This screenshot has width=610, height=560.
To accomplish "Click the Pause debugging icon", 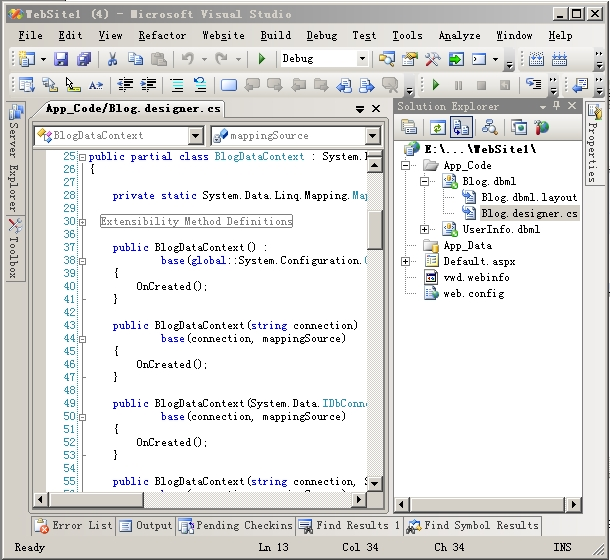I will point(459,85).
